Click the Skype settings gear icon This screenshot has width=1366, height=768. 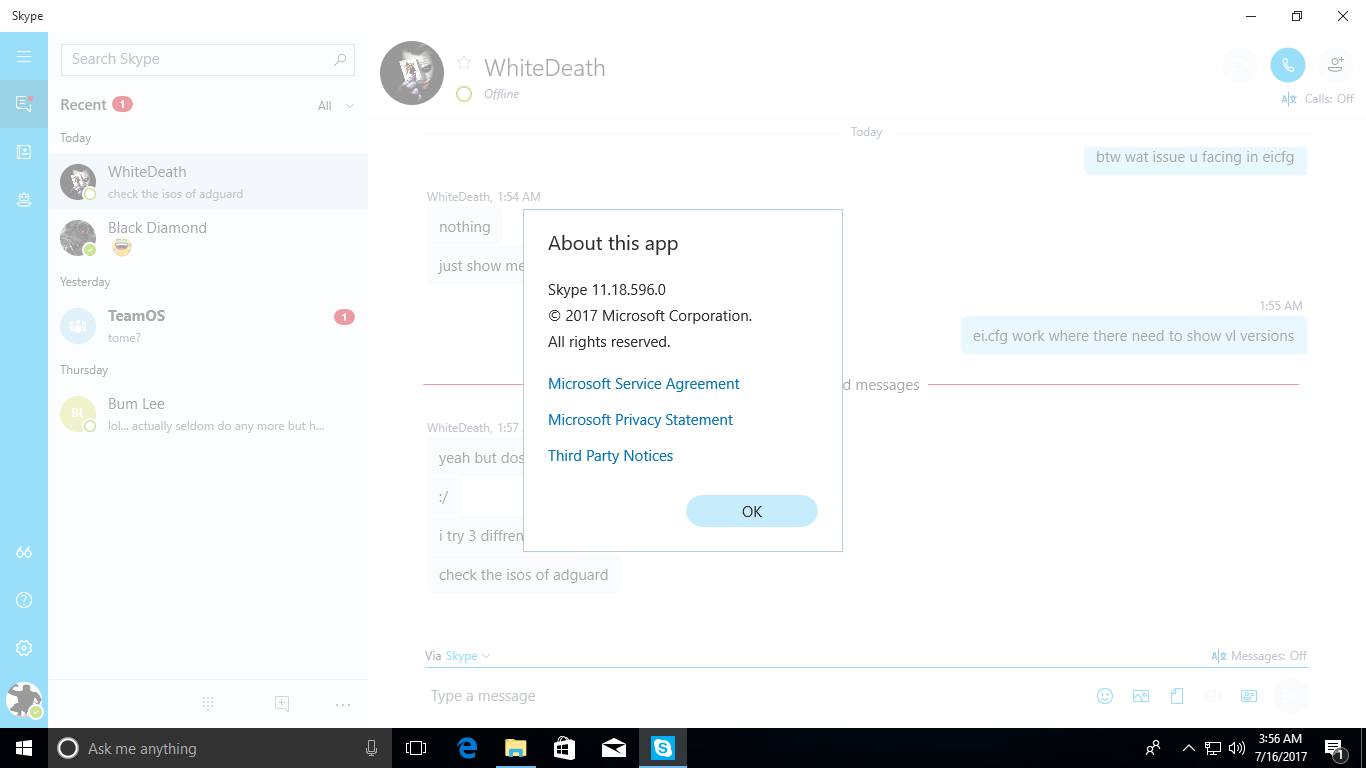pyautogui.click(x=24, y=648)
